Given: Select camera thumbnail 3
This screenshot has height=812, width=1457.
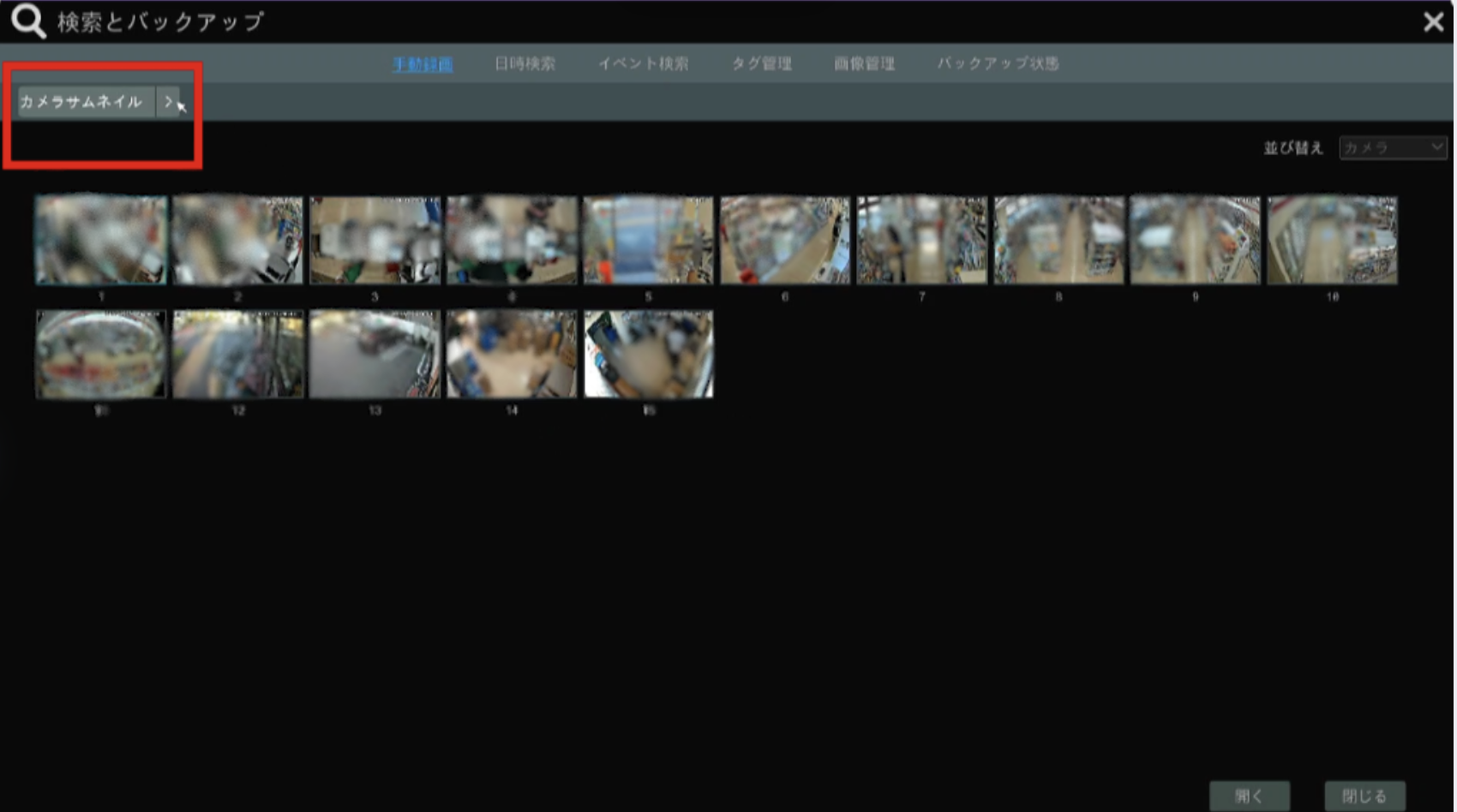Looking at the screenshot, I should pos(375,240).
